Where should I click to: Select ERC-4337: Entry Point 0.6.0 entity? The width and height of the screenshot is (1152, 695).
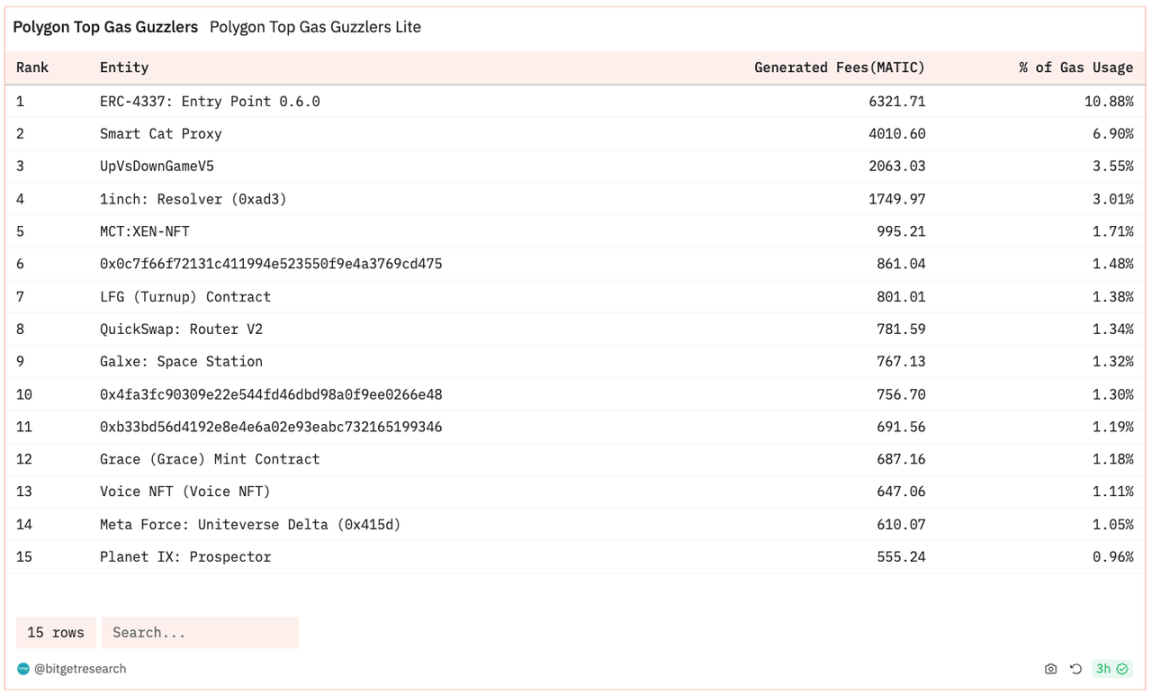tap(210, 101)
